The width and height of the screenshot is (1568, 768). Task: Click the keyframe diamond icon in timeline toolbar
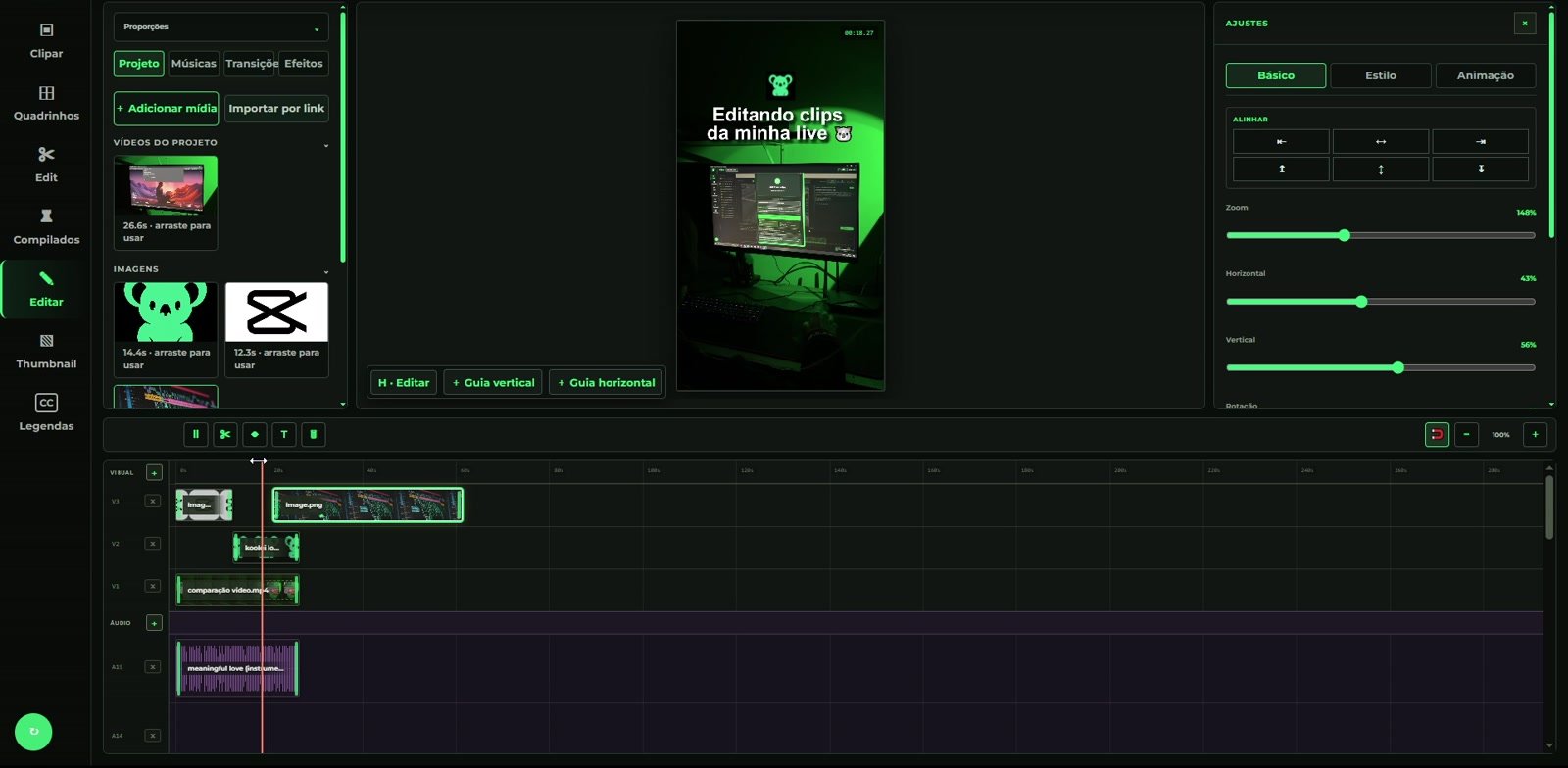click(255, 434)
